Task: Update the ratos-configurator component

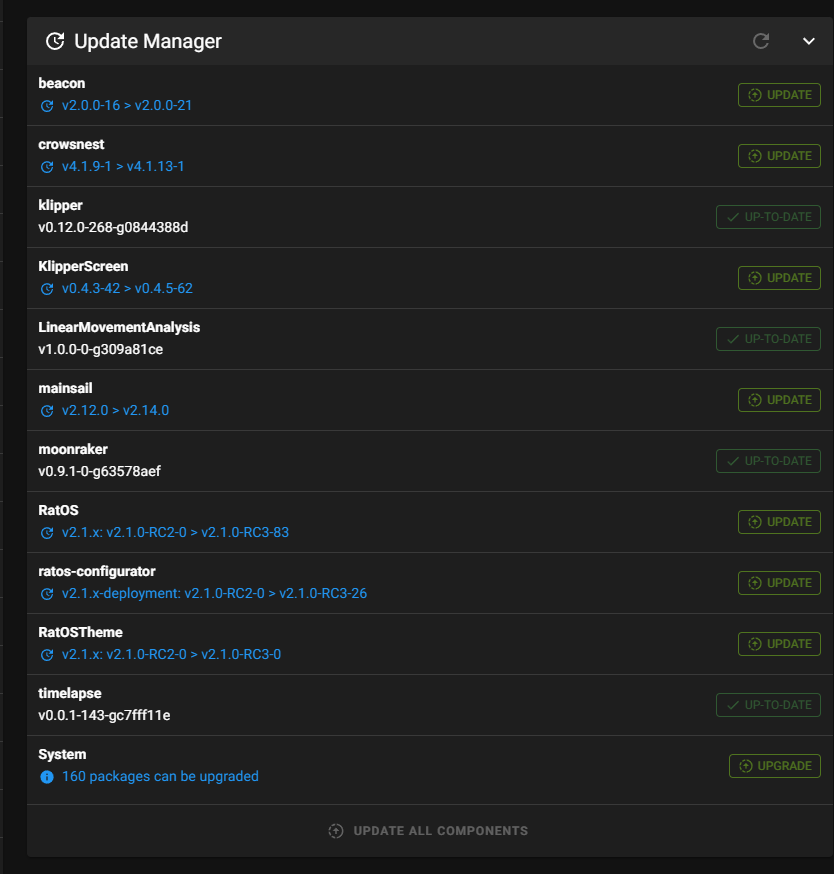Action: click(x=779, y=583)
